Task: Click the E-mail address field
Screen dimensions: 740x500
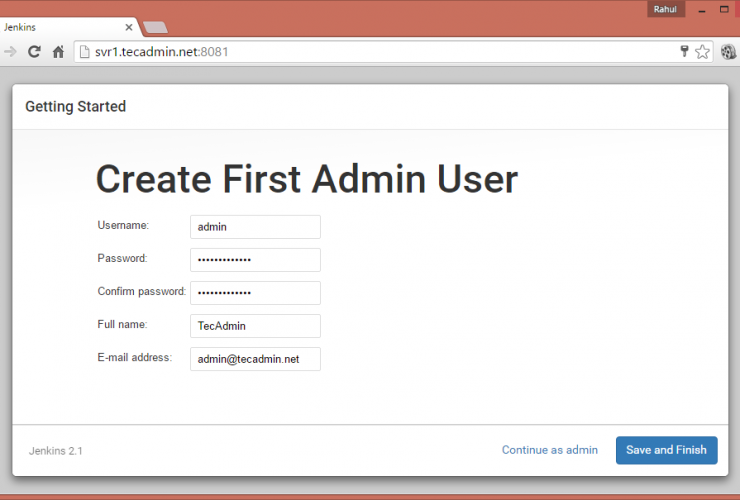Action: coord(255,359)
